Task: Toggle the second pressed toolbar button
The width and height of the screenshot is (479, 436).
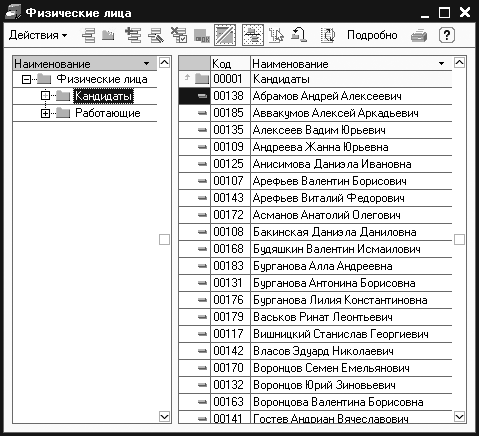Action: click(253, 35)
